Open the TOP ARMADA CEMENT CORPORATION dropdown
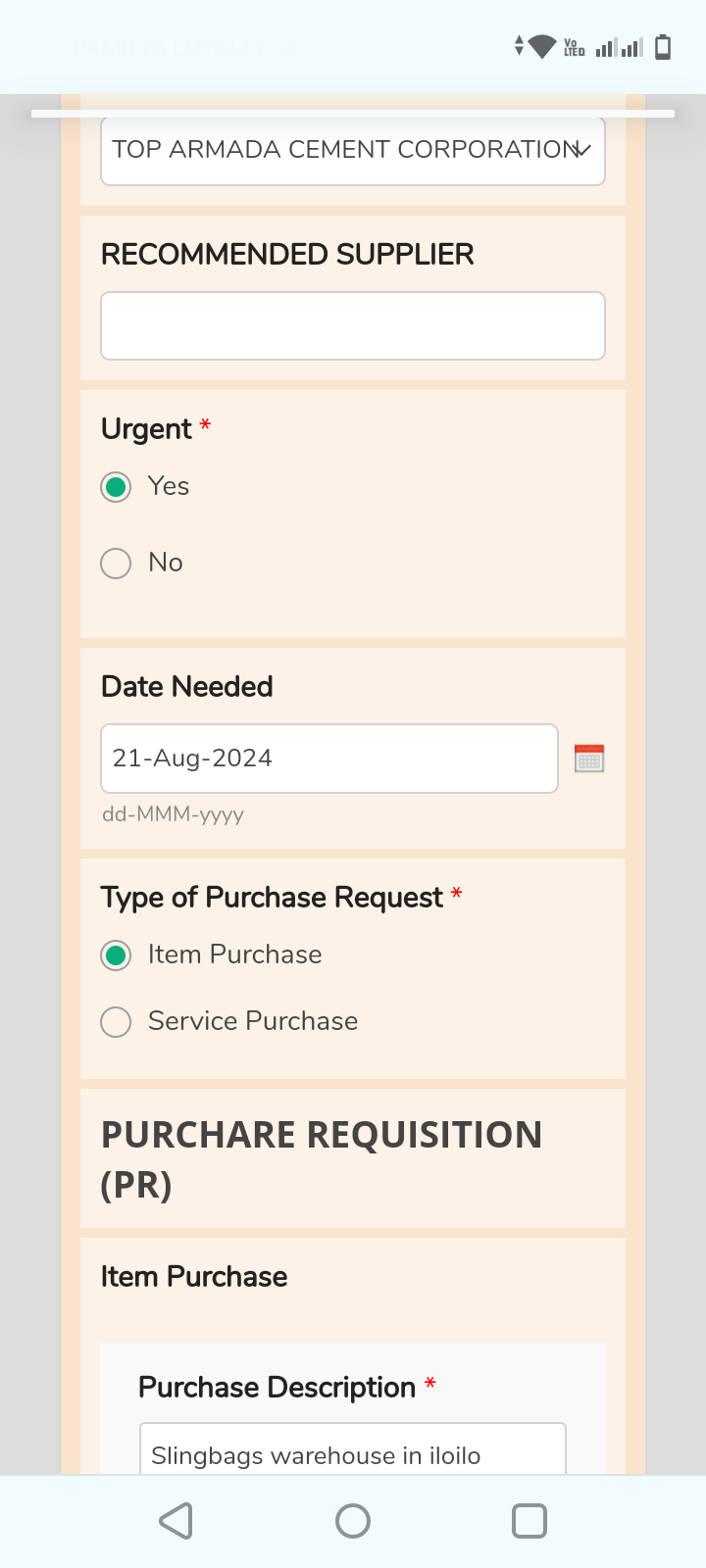706x1568 pixels. pos(353,150)
